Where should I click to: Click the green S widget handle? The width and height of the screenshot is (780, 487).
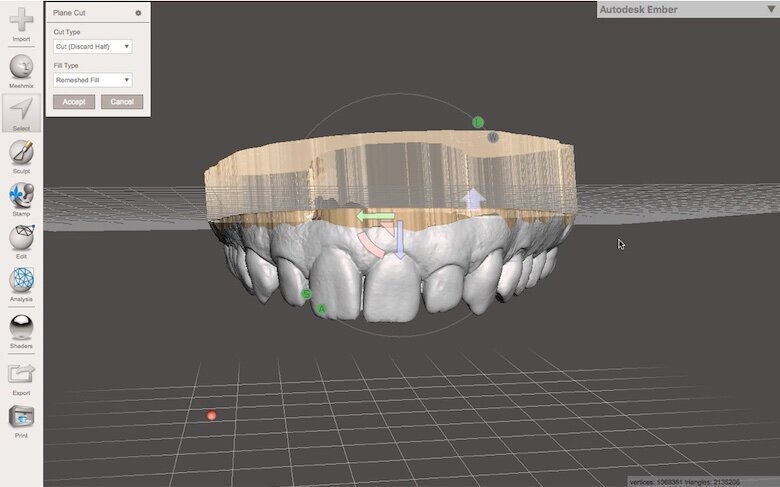pos(306,294)
